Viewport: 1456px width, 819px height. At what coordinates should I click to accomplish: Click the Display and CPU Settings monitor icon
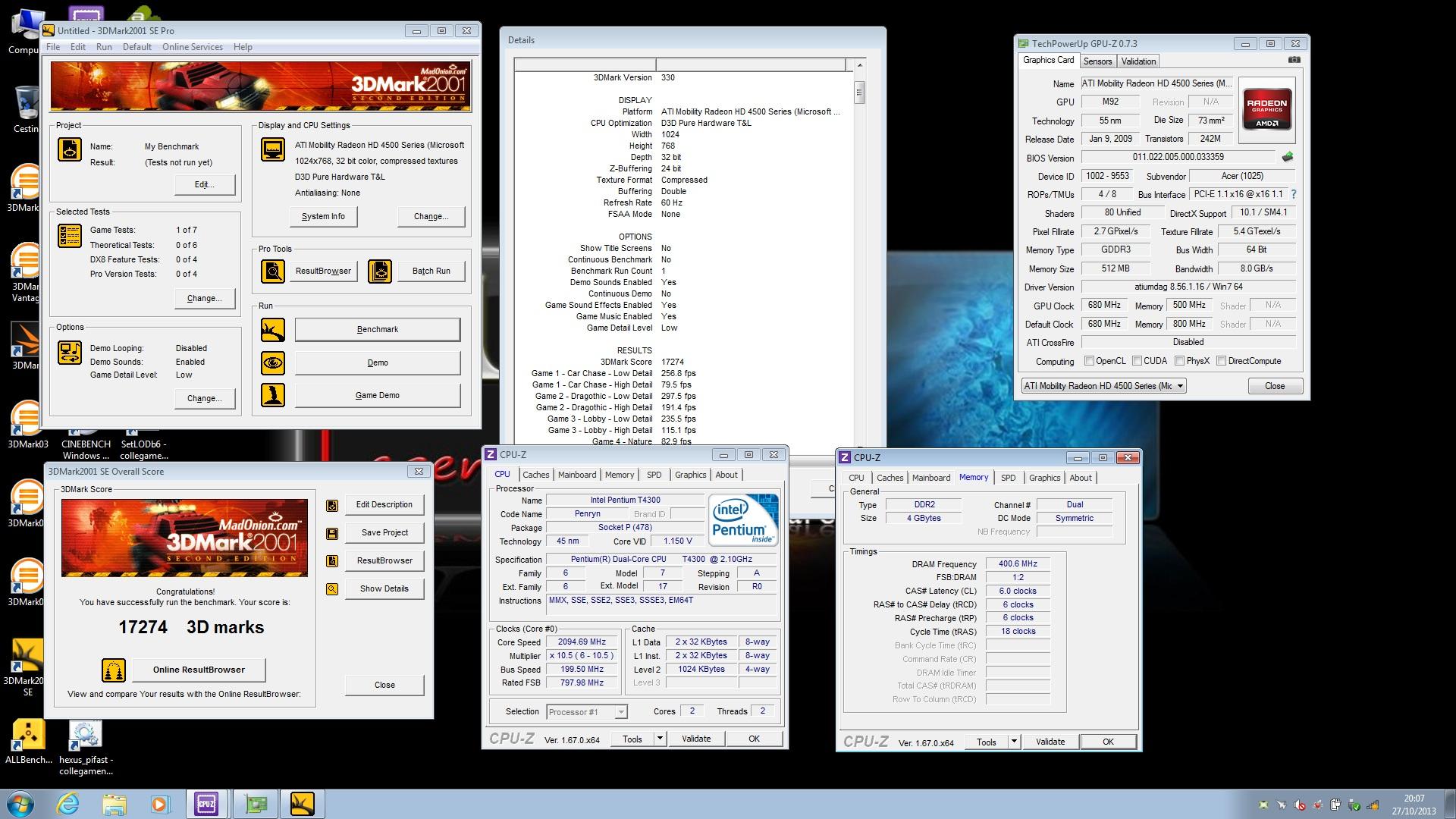273,149
